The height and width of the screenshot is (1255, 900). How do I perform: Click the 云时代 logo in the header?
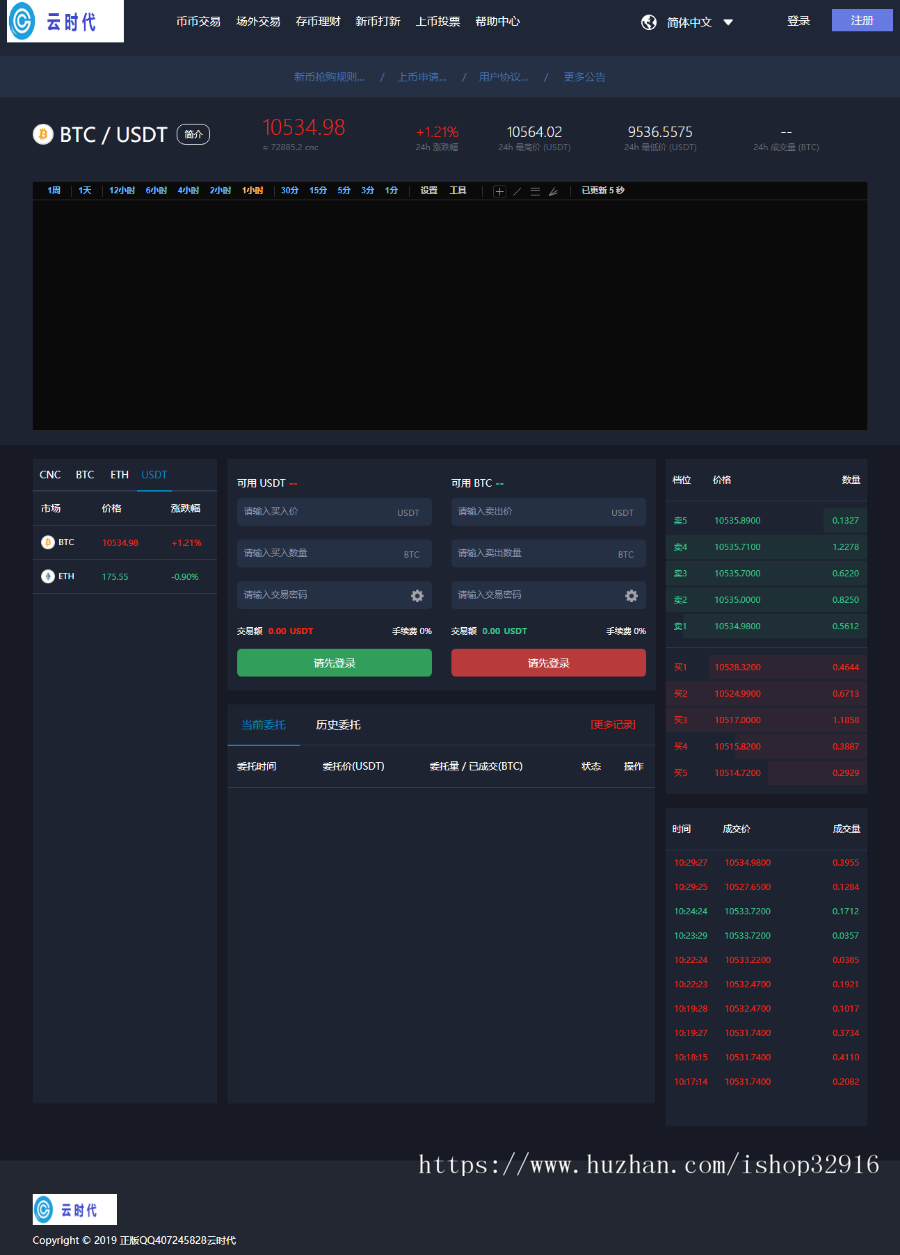(x=65, y=21)
